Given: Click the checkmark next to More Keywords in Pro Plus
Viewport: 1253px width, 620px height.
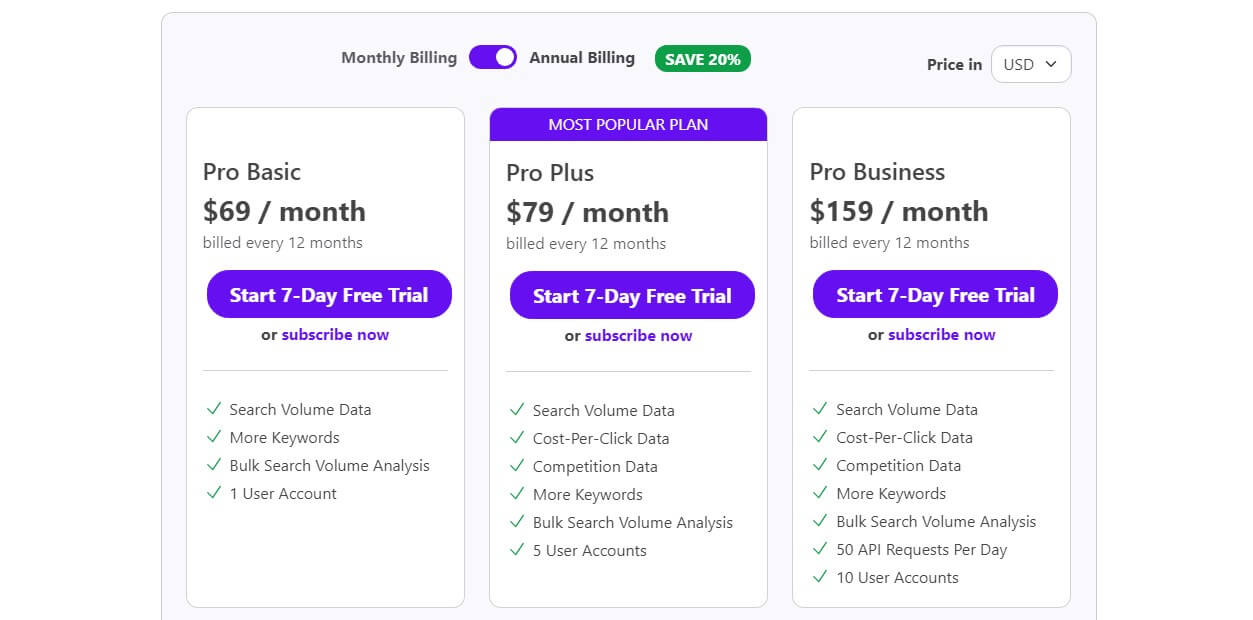Looking at the screenshot, I should coord(517,494).
